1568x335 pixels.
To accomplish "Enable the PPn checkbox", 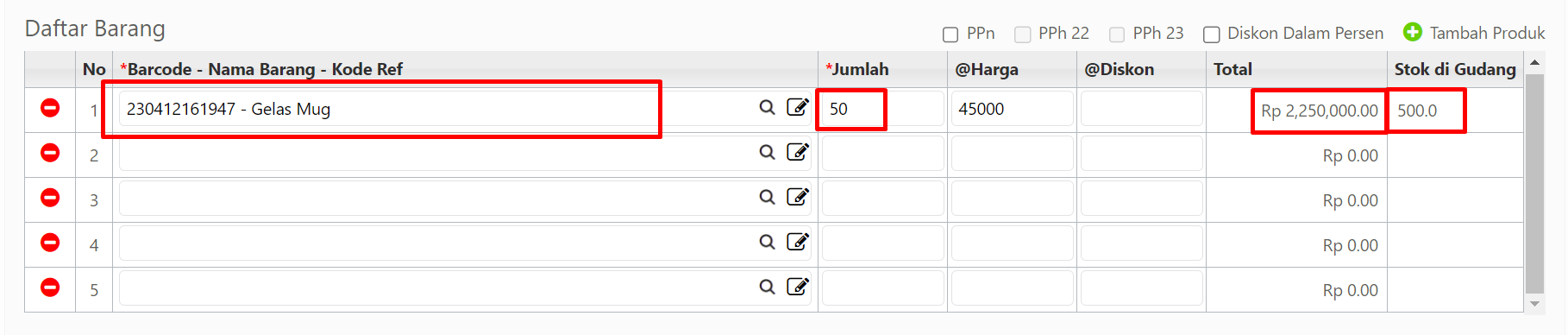I will point(950,35).
